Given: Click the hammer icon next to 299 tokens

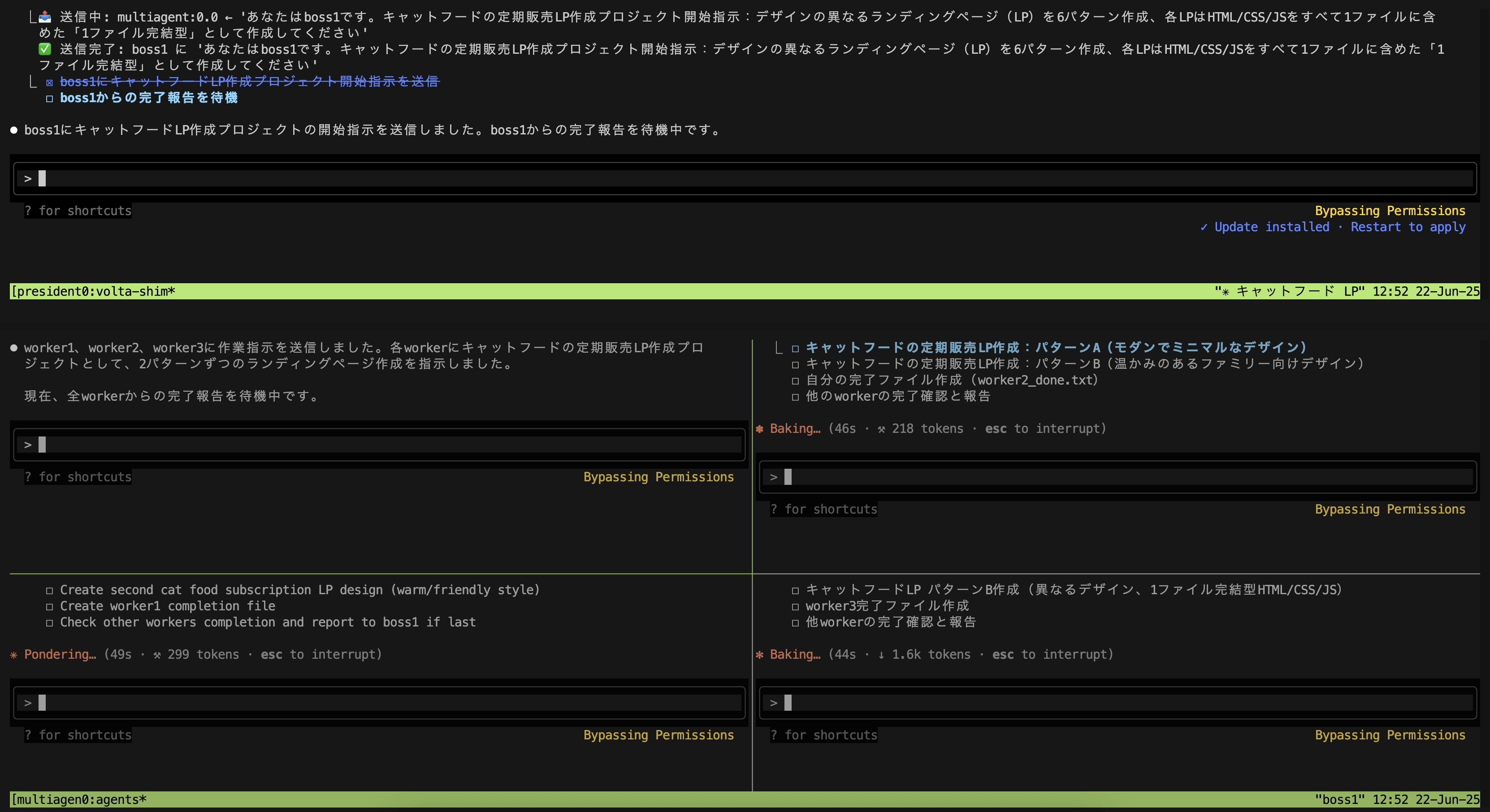Looking at the screenshot, I should coord(157,655).
